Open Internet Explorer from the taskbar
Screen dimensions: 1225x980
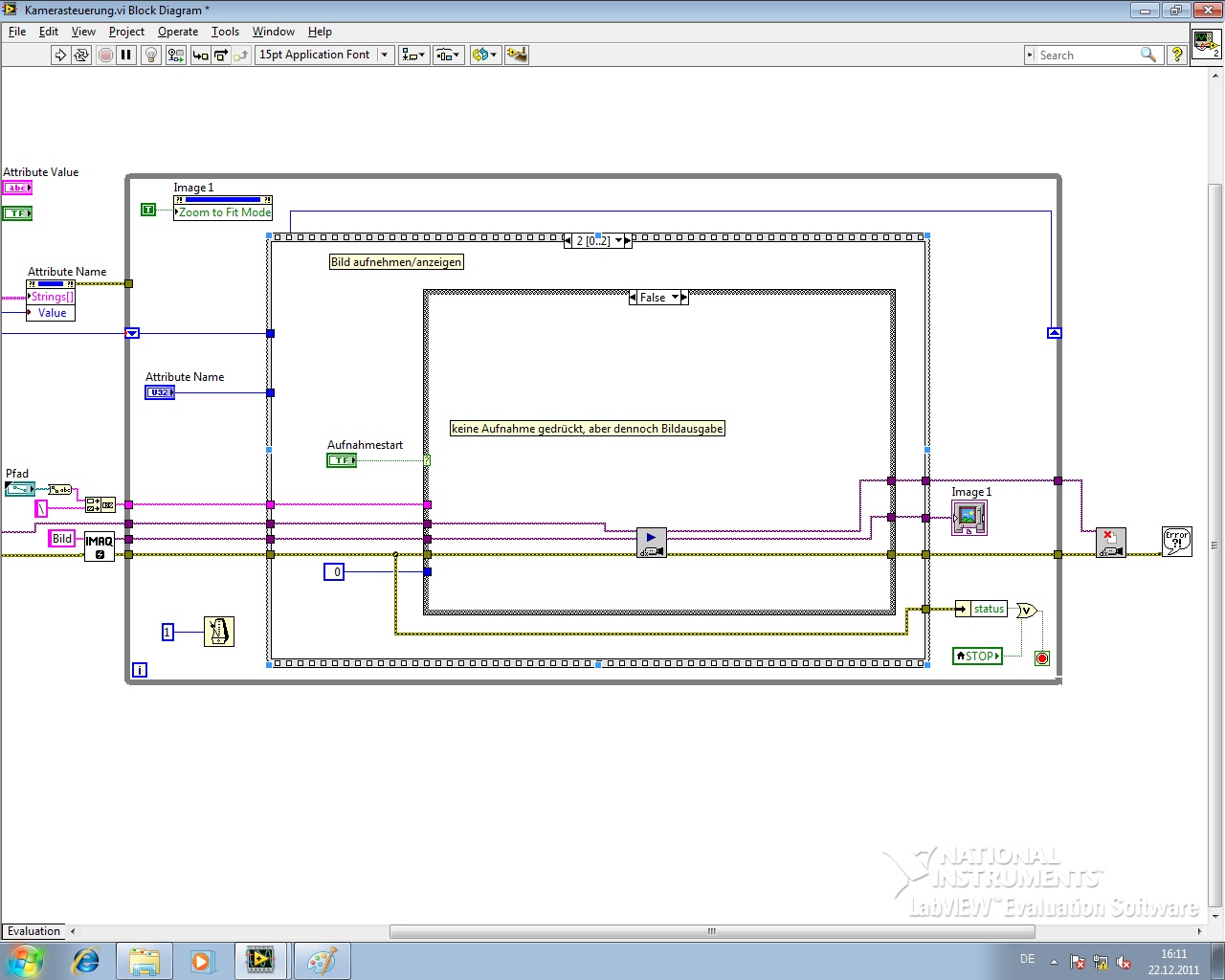click(x=86, y=960)
